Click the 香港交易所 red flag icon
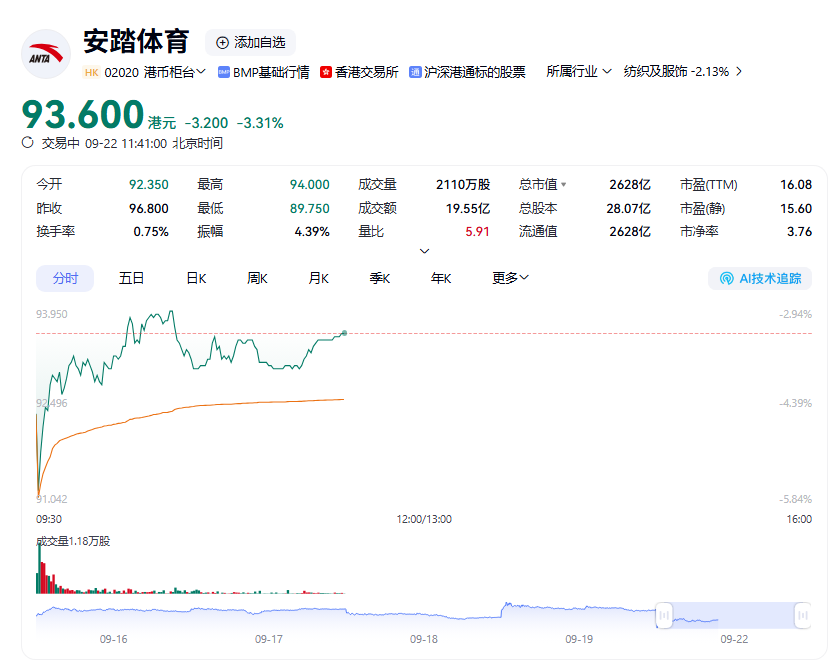 click(325, 72)
